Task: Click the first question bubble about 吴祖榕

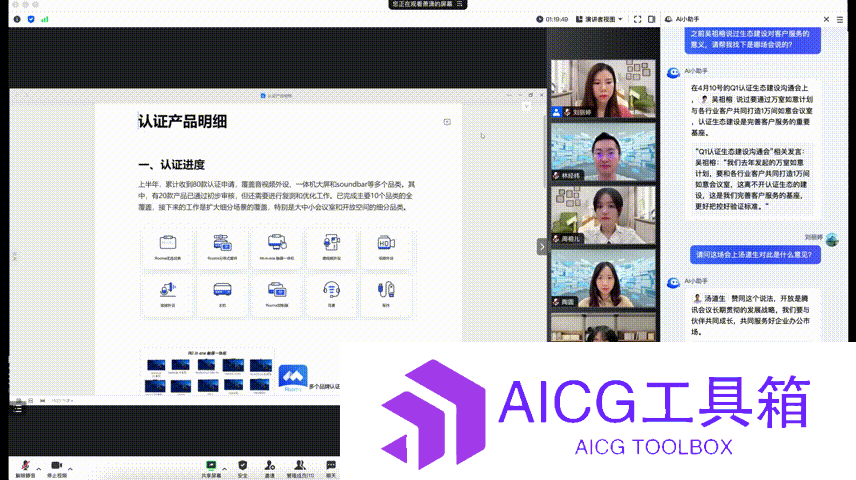Action: [x=753, y=39]
